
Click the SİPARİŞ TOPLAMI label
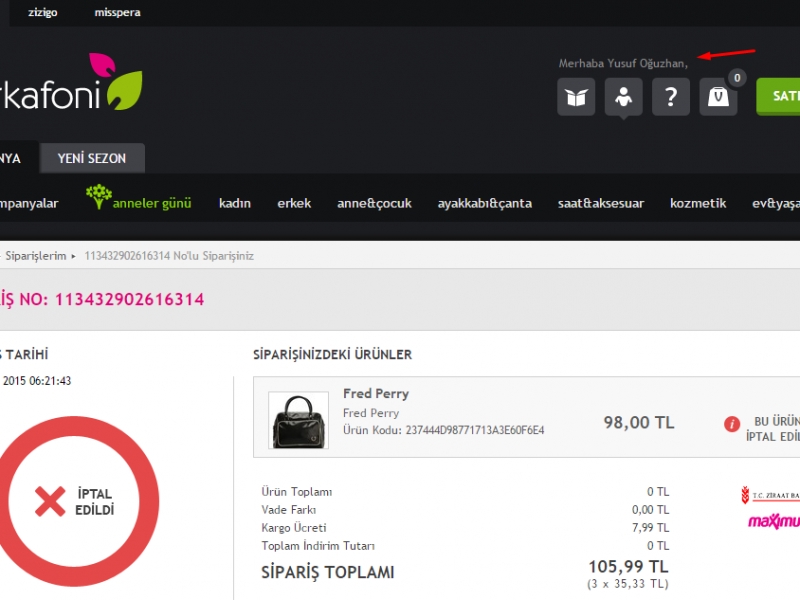pos(328,572)
